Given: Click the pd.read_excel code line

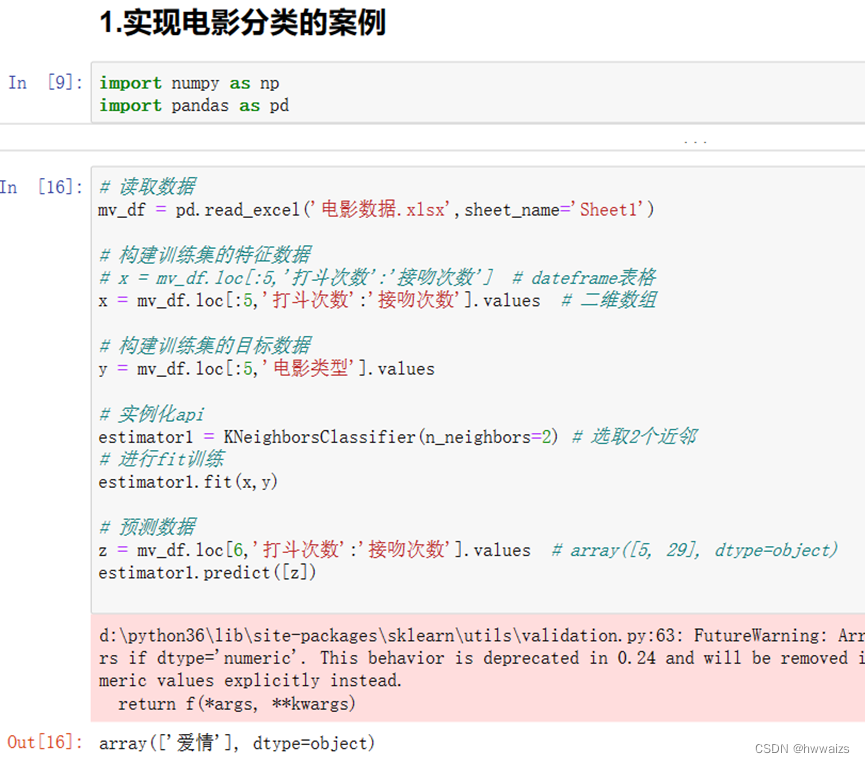Looking at the screenshot, I should tap(376, 210).
